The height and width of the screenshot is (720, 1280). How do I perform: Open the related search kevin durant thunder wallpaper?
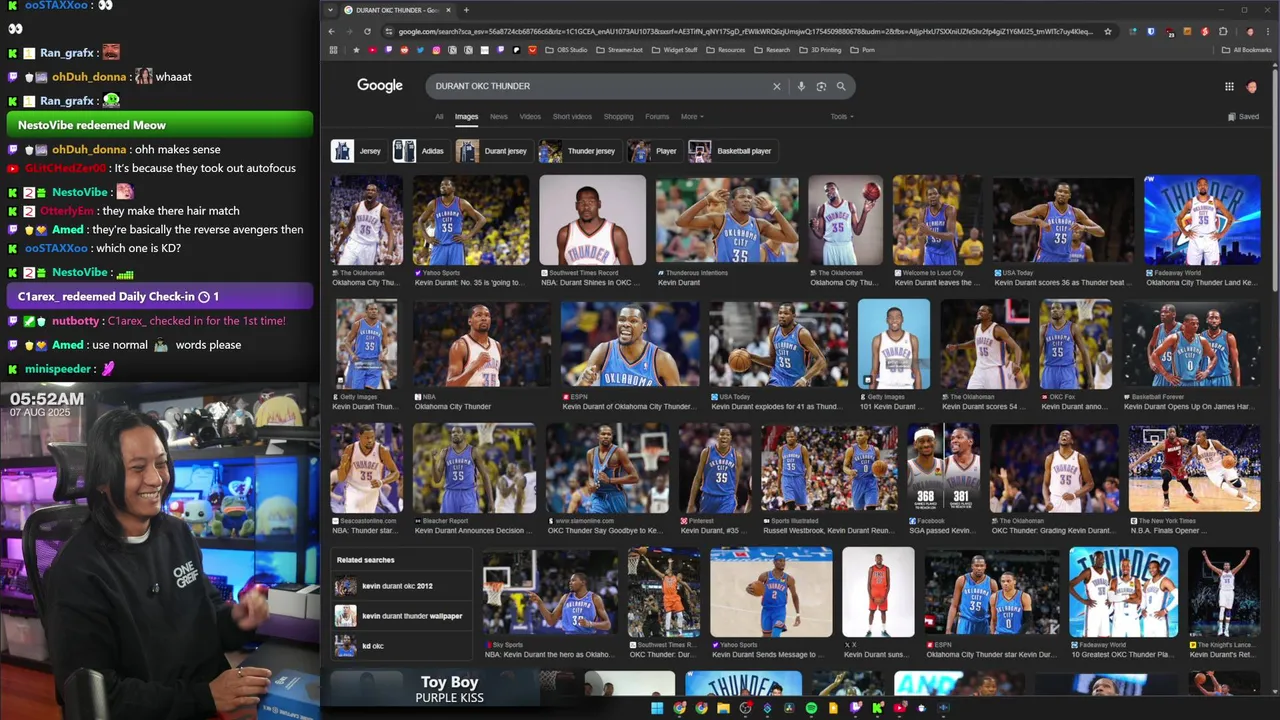402,616
